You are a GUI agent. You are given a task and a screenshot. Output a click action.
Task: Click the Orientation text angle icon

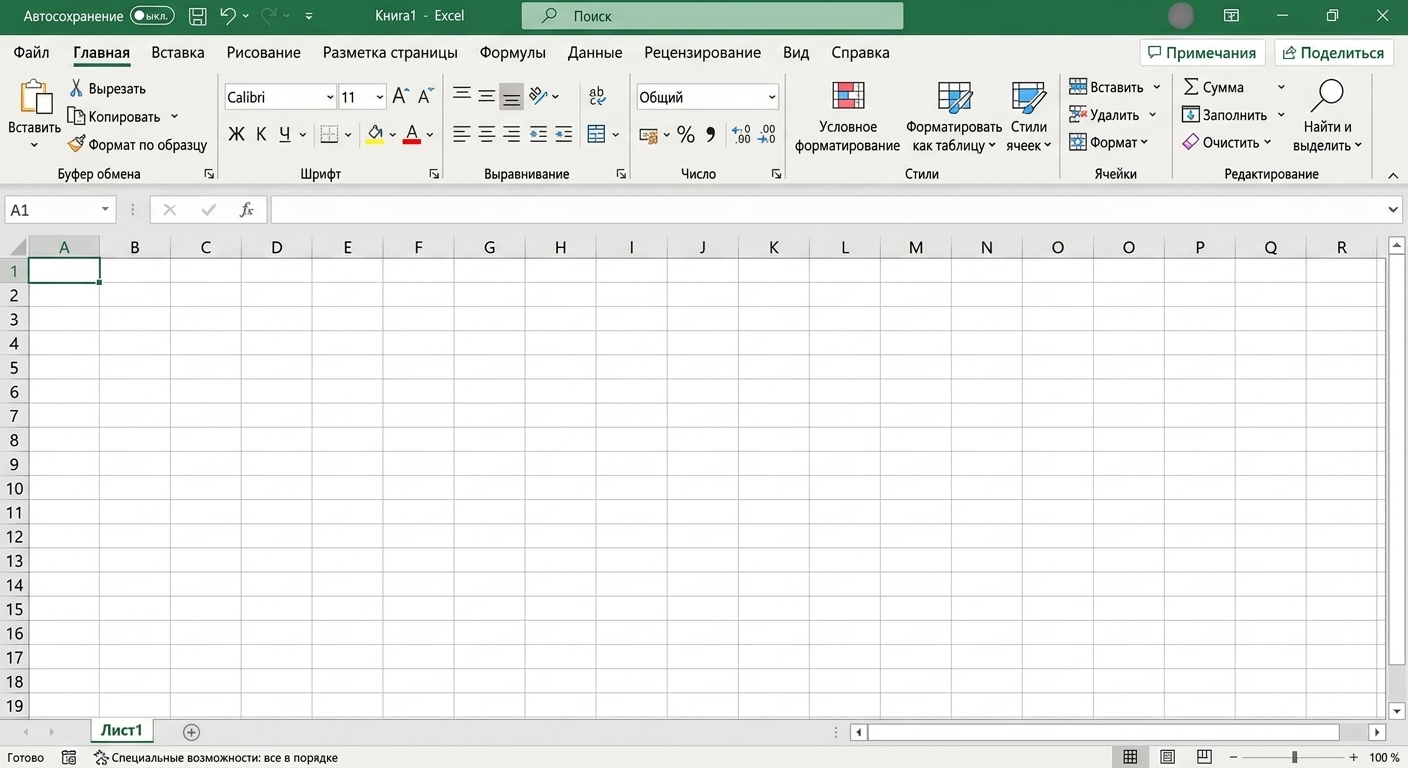(x=538, y=96)
